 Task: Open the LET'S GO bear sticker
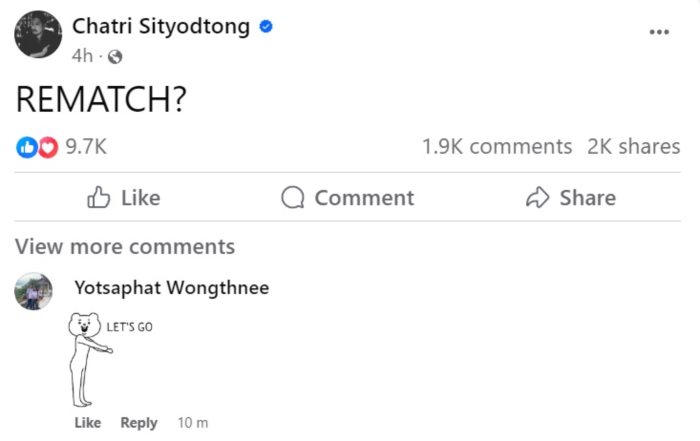pos(101,360)
